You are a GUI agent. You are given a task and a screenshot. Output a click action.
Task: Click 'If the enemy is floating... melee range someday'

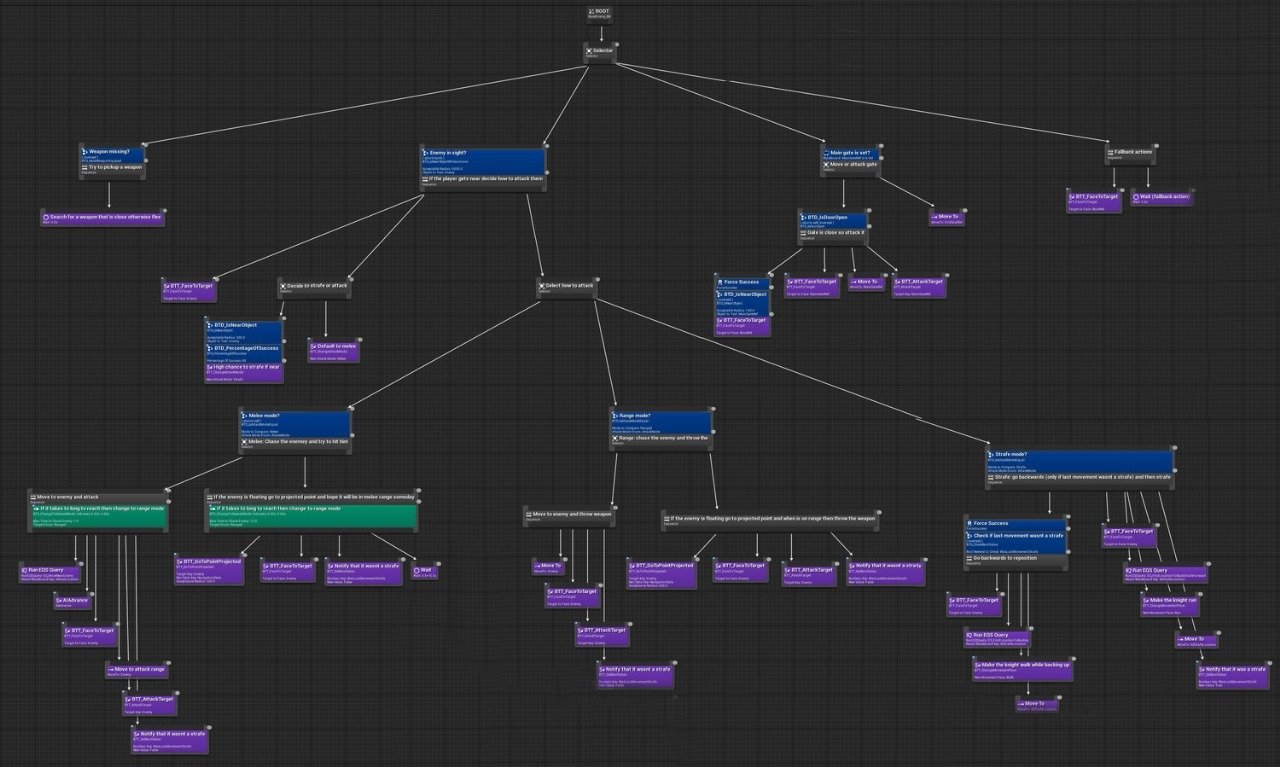[x=310, y=498]
